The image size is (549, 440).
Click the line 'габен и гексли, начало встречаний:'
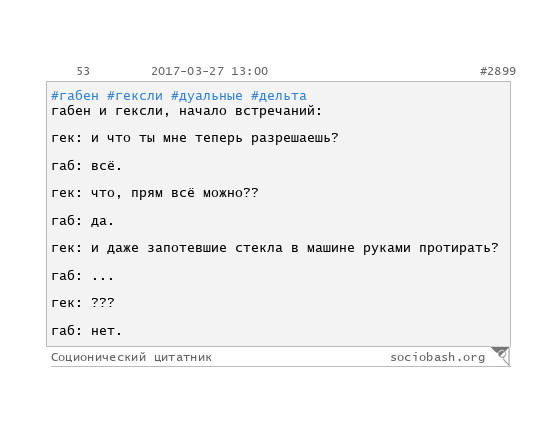[x=186, y=111]
